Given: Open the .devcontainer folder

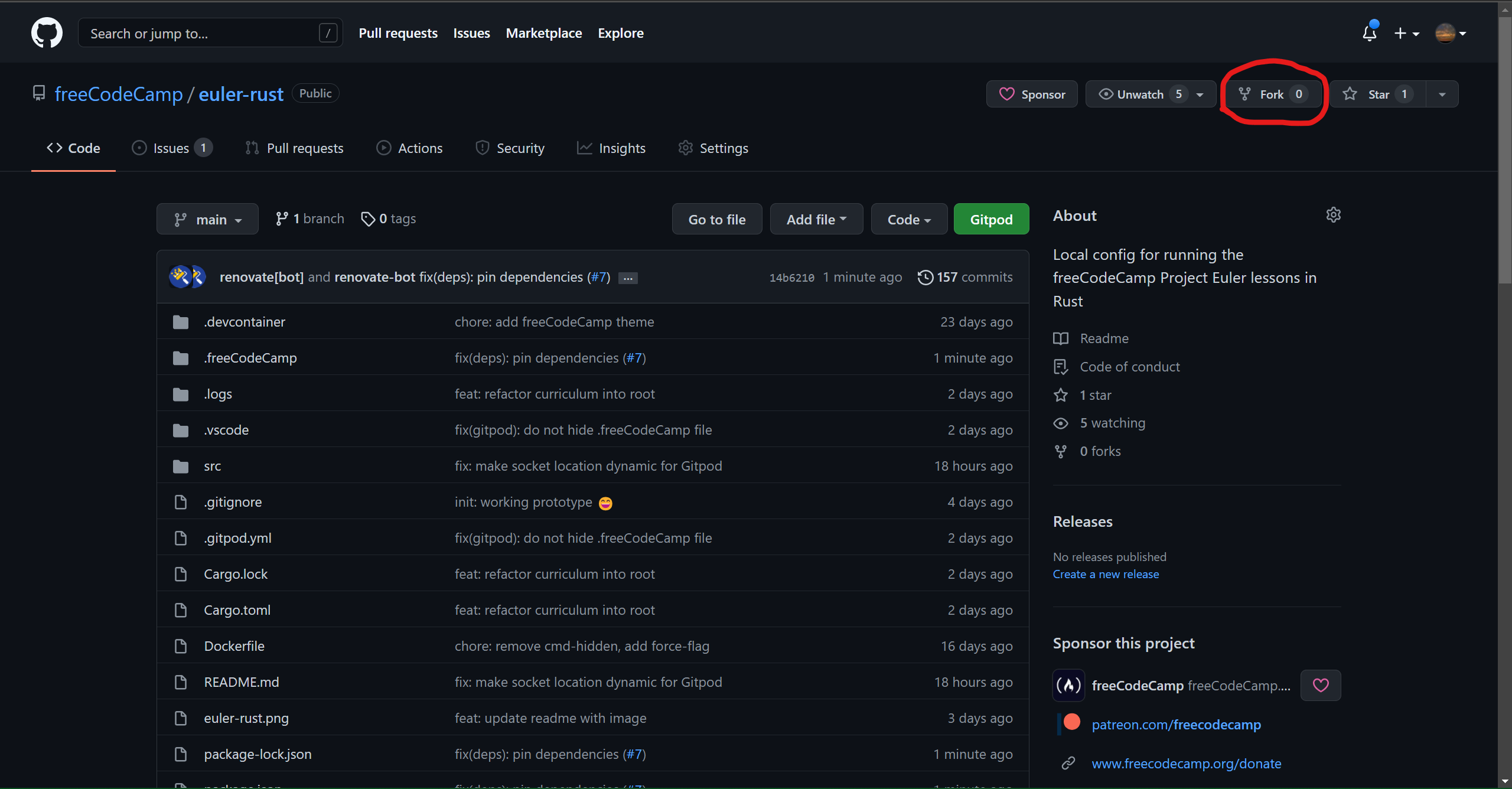Looking at the screenshot, I should pyautogui.click(x=245, y=322).
